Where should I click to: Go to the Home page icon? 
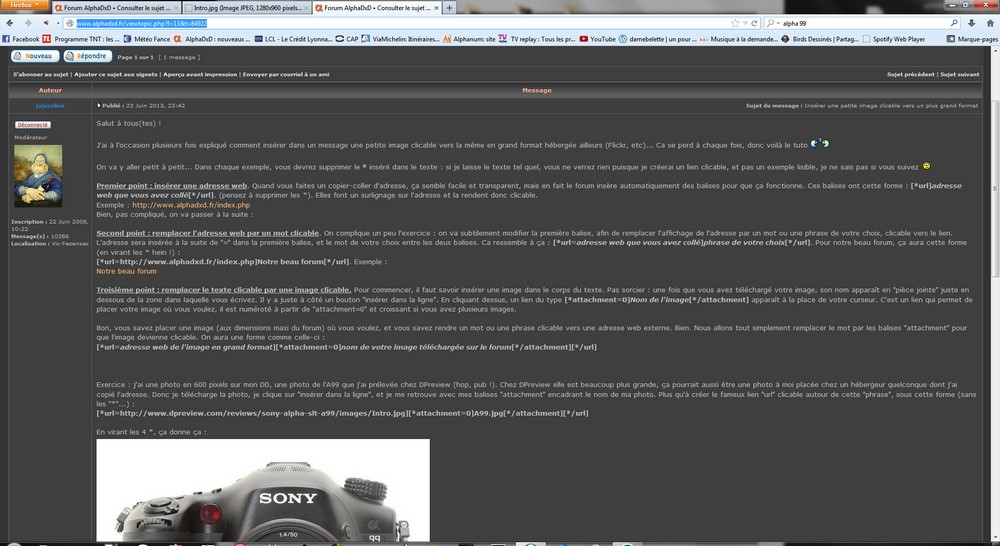(990, 23)
